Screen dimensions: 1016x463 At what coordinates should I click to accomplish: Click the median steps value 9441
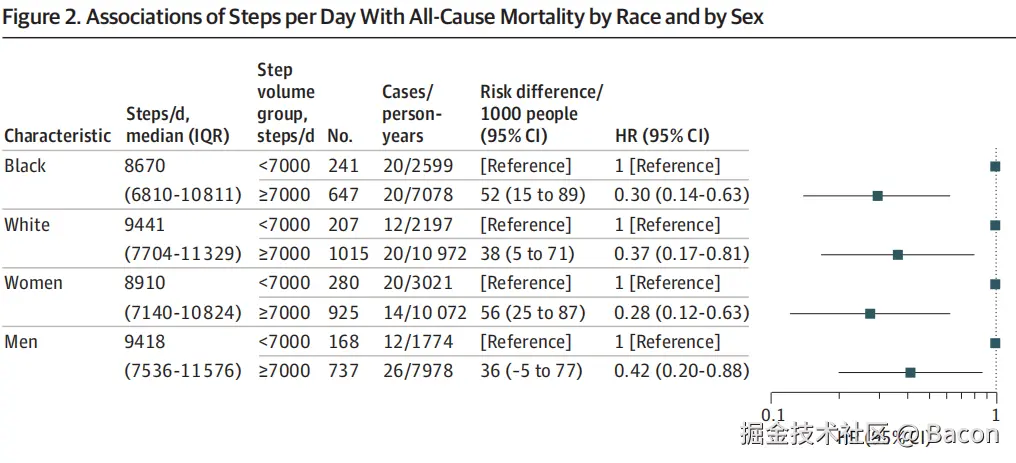(x=146, y=225)
